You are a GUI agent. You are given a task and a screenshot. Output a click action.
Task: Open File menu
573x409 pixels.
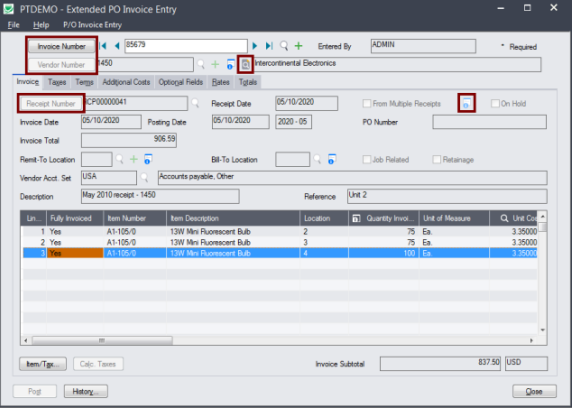(x=14, y=25)
